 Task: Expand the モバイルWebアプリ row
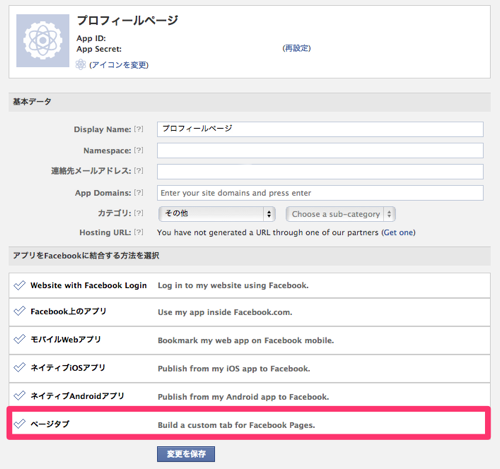coord(249,340)
